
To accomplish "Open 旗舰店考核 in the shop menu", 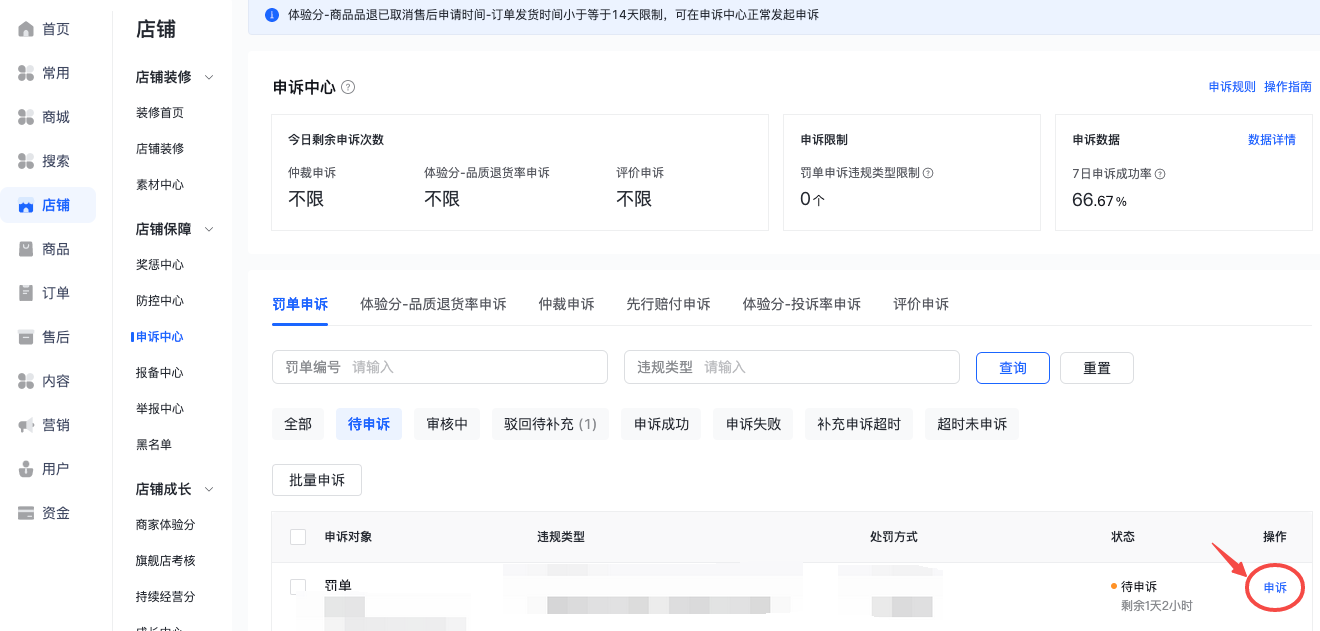I will click(x=166, y=561).
